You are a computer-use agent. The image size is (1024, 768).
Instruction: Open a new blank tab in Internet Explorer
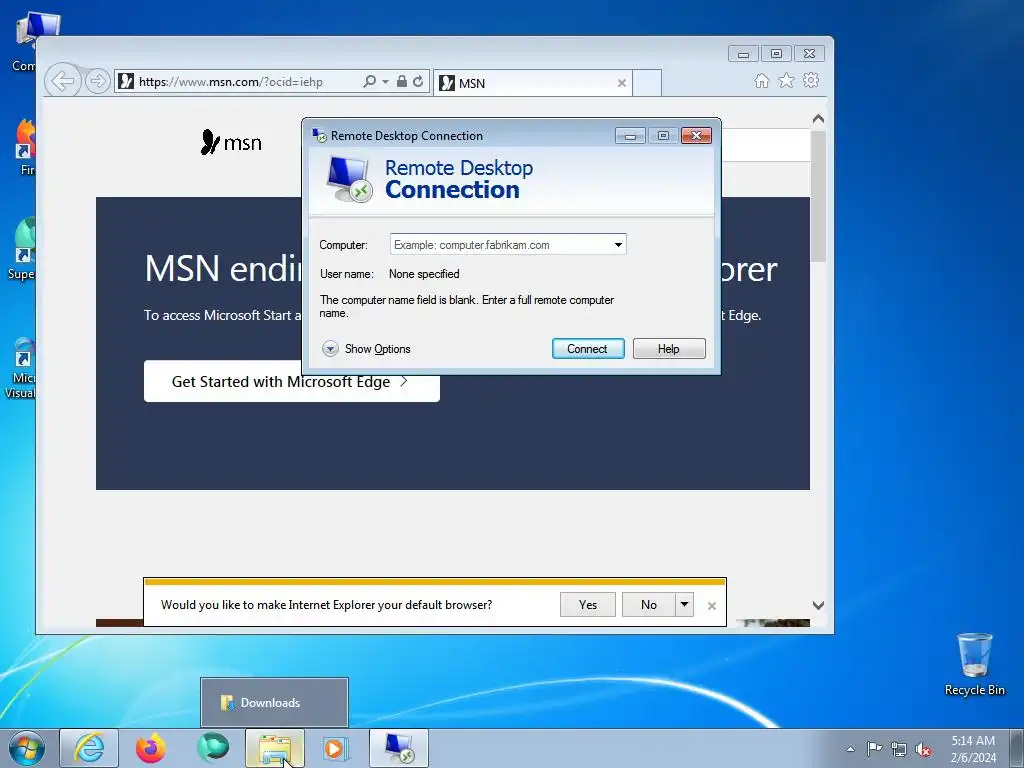point(647,83)
